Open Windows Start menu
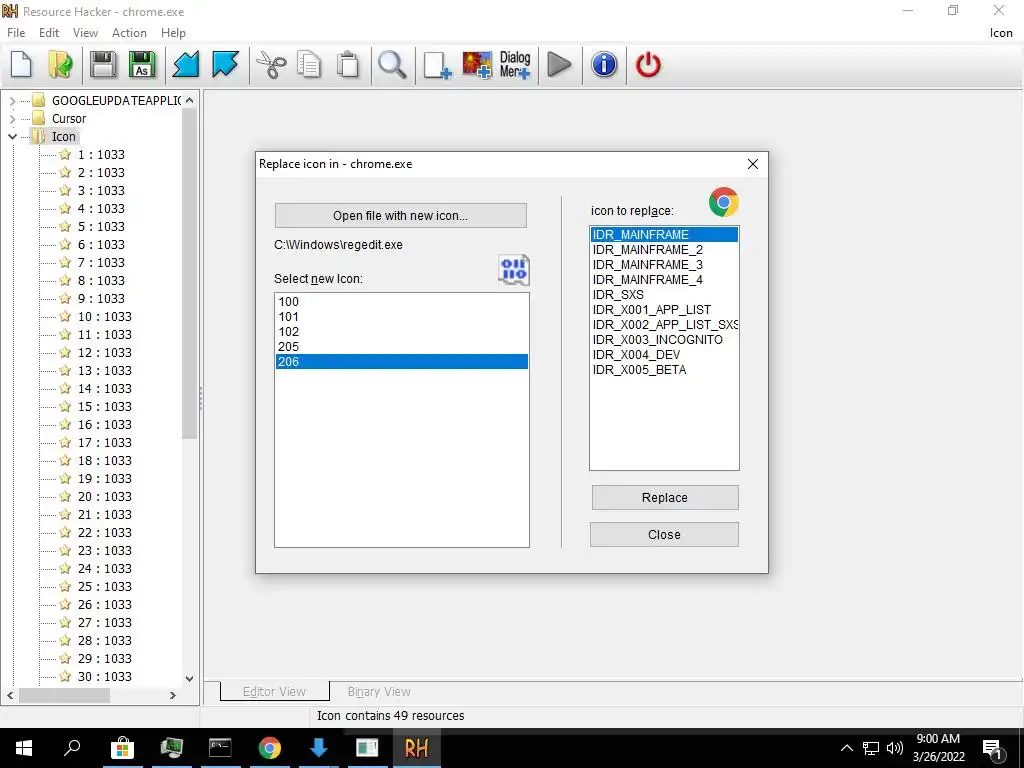1024x768 pixels. 24,748
